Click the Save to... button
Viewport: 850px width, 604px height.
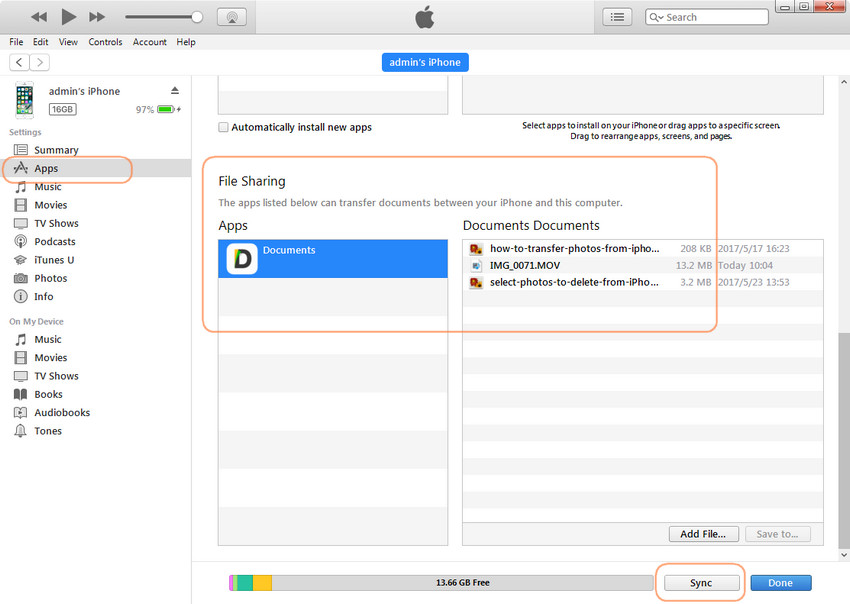coord(777,534)
